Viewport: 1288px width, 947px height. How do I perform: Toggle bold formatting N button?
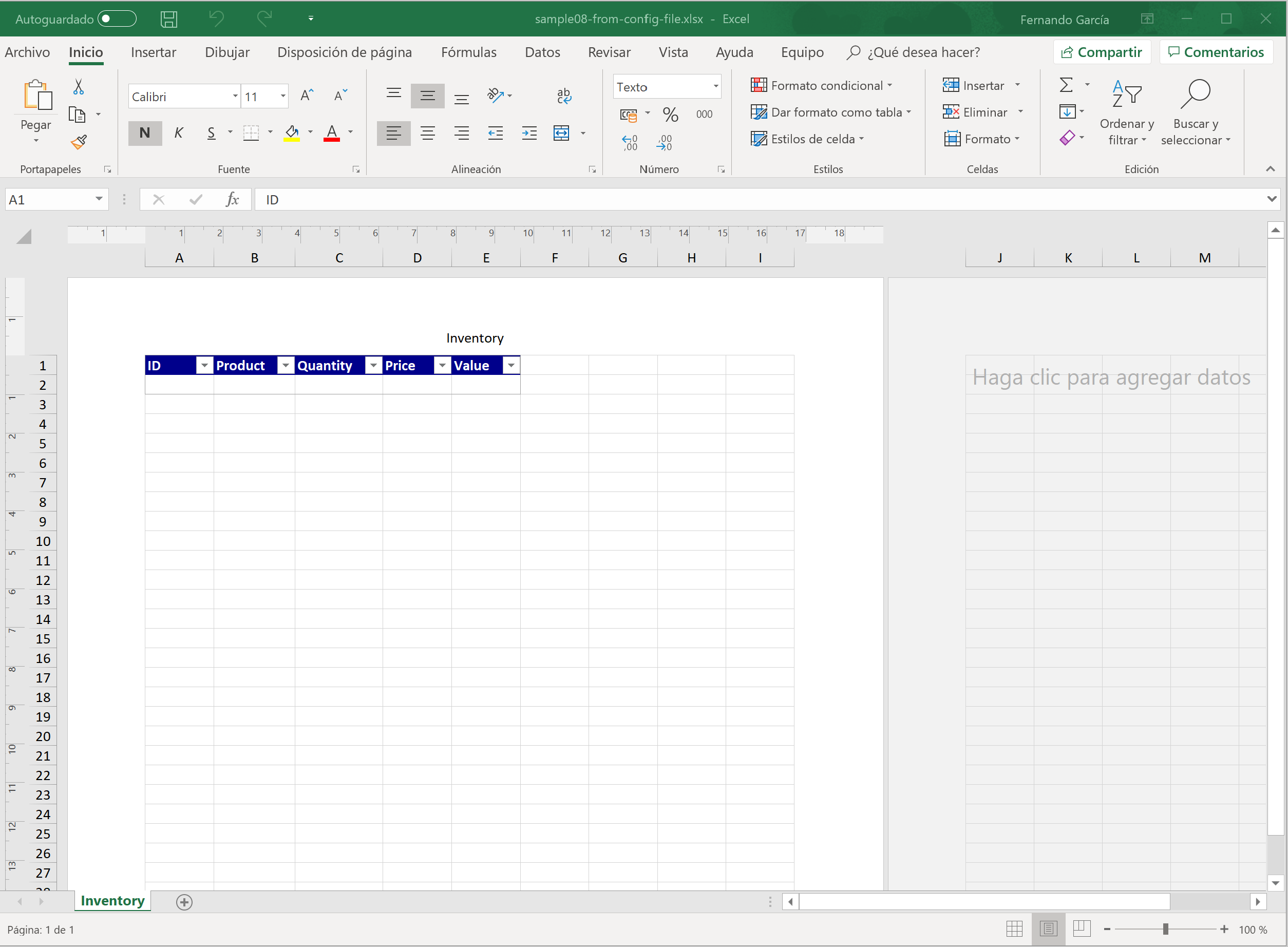tap(144, 133)
